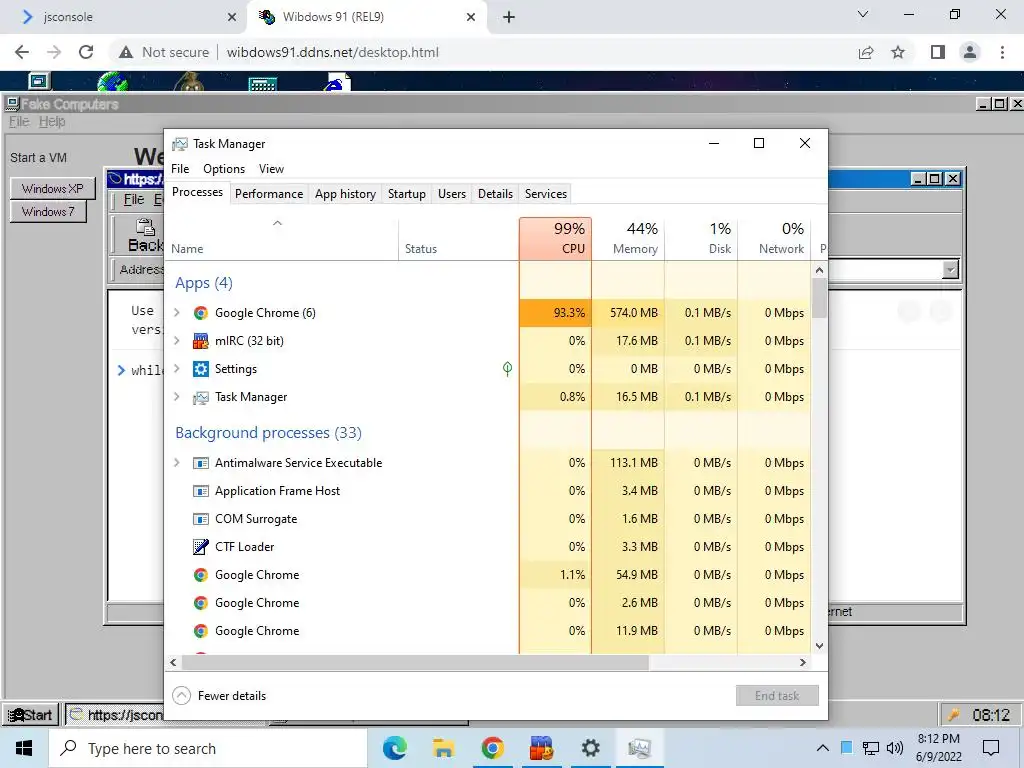Open the Chrome profile avatar

970,52
